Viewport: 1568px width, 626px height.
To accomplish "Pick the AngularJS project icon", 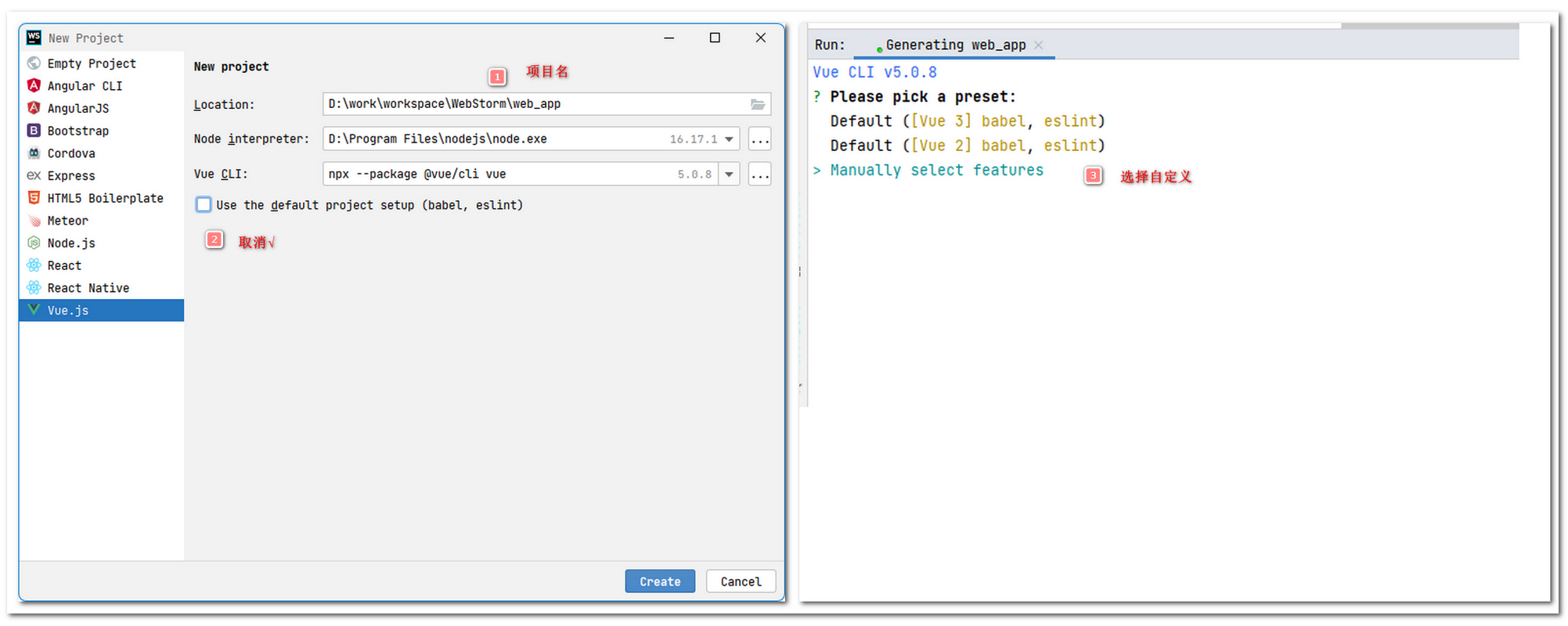I will (34, 108).
